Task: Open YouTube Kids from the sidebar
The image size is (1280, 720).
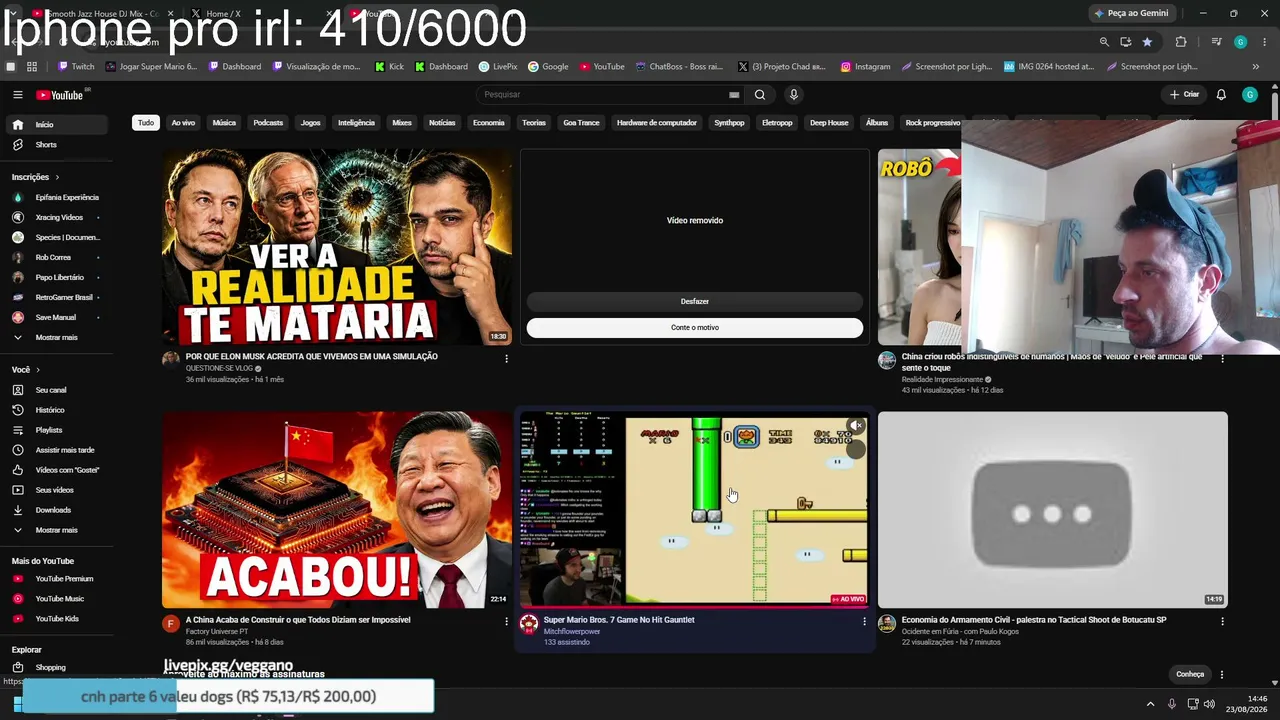Action: [55, 619]
